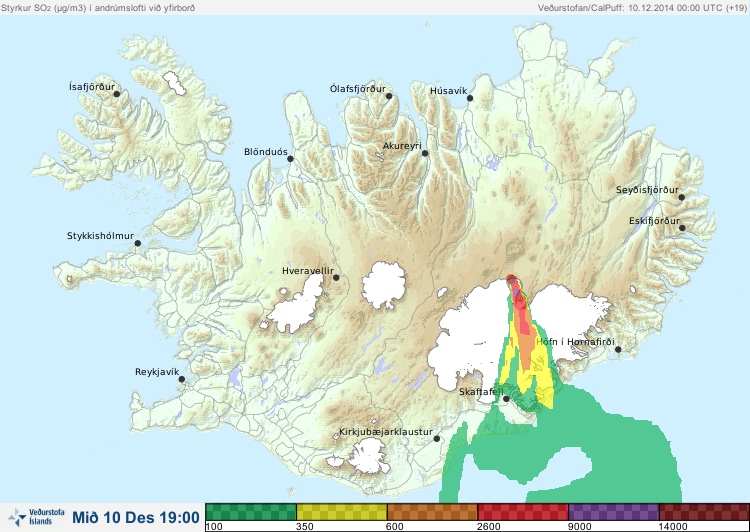Click the dark red 14000 legend swatch
Image resolution: width=750 pixels, height=532 pixels.
(704, 512)
